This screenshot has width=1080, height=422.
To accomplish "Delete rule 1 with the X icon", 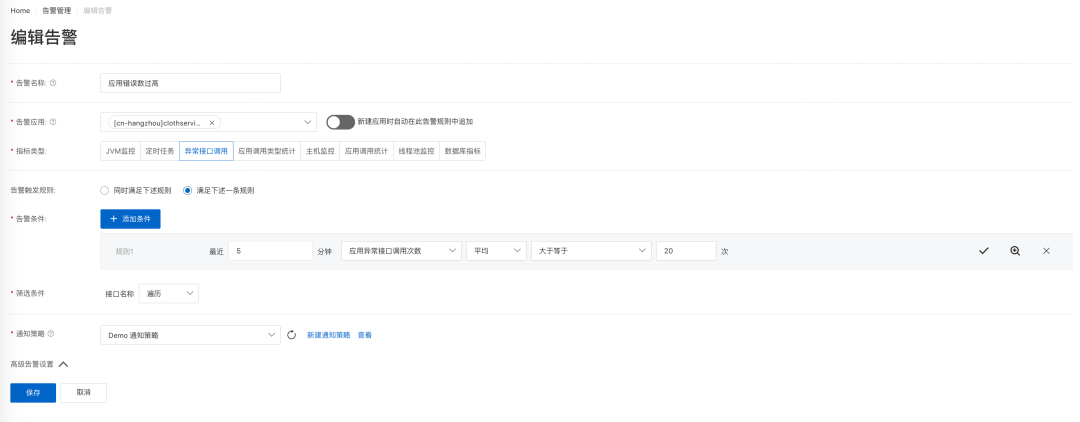I will tap(1046, 251).
